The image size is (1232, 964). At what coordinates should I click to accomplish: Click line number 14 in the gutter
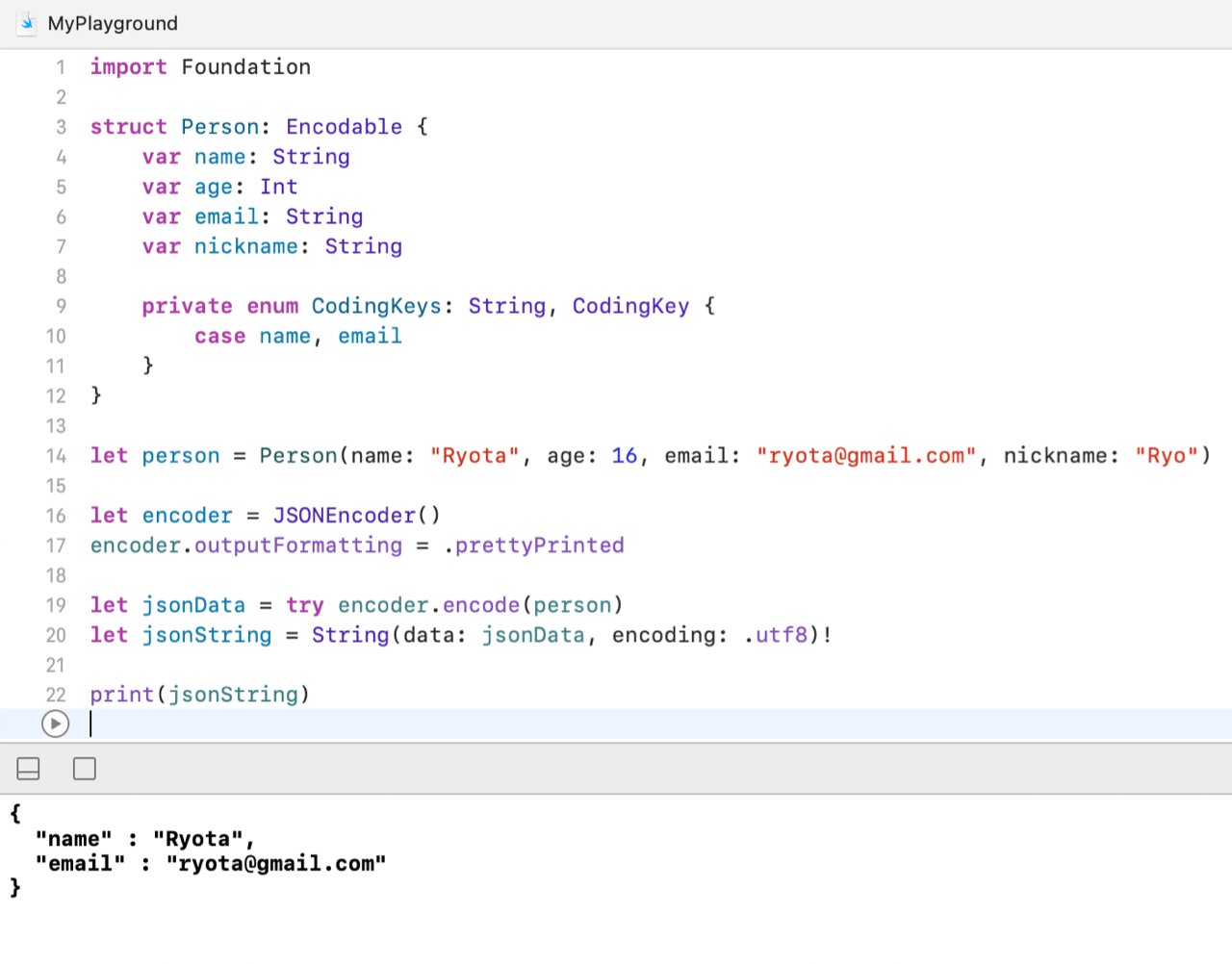(x=56, y=456)
